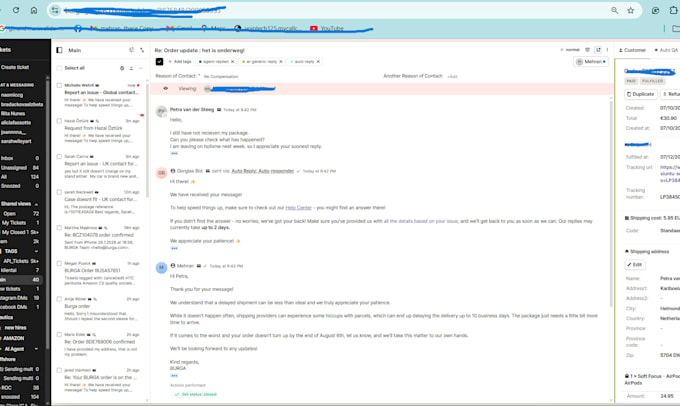Select the Sarah Cairns ticket checkbox
680x406 pixels.
click(59, 157)
